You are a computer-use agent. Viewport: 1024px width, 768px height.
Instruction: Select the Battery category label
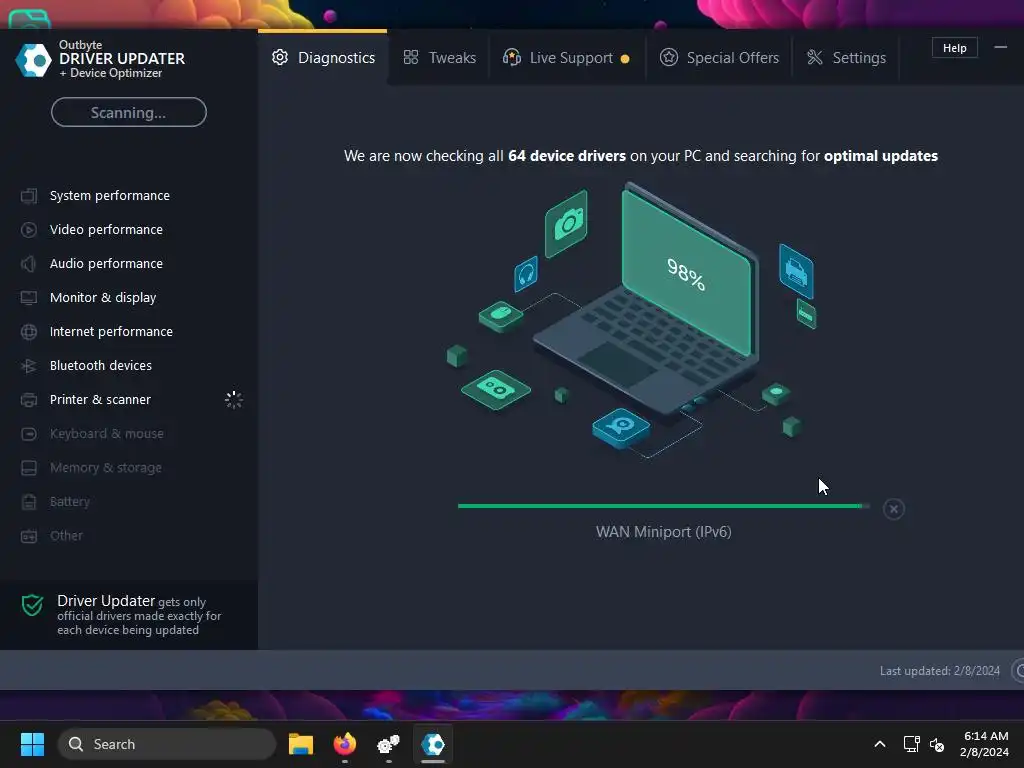pyautogui.click(x=70, y=502)
